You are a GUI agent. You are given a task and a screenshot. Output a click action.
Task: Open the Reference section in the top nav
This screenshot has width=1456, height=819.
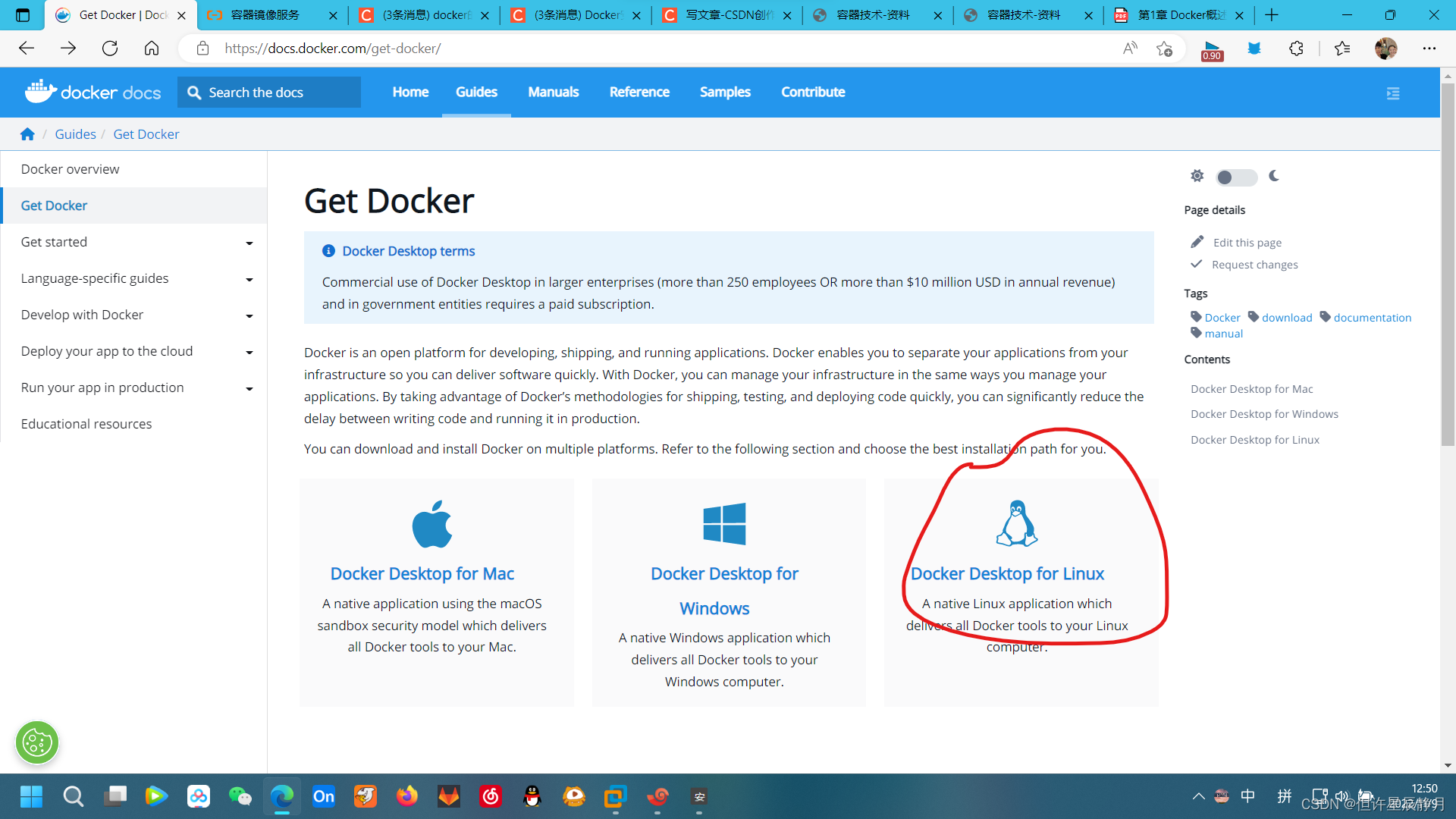pos(639,92)
